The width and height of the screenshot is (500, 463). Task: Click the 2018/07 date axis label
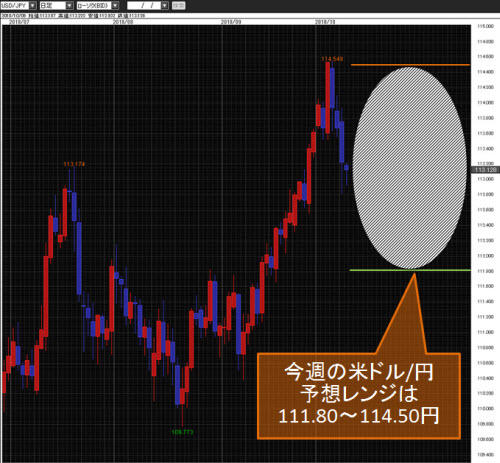[x=19, y=22]
